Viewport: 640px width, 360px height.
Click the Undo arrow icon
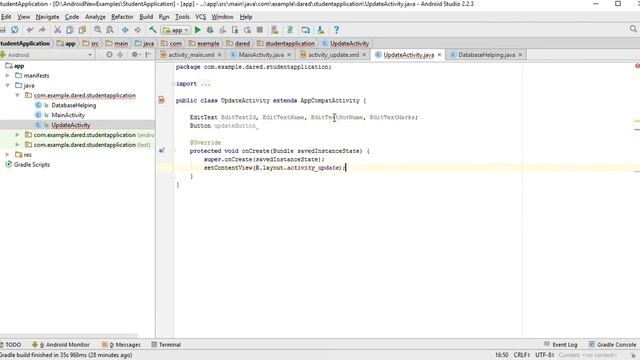tap(30, 30)
